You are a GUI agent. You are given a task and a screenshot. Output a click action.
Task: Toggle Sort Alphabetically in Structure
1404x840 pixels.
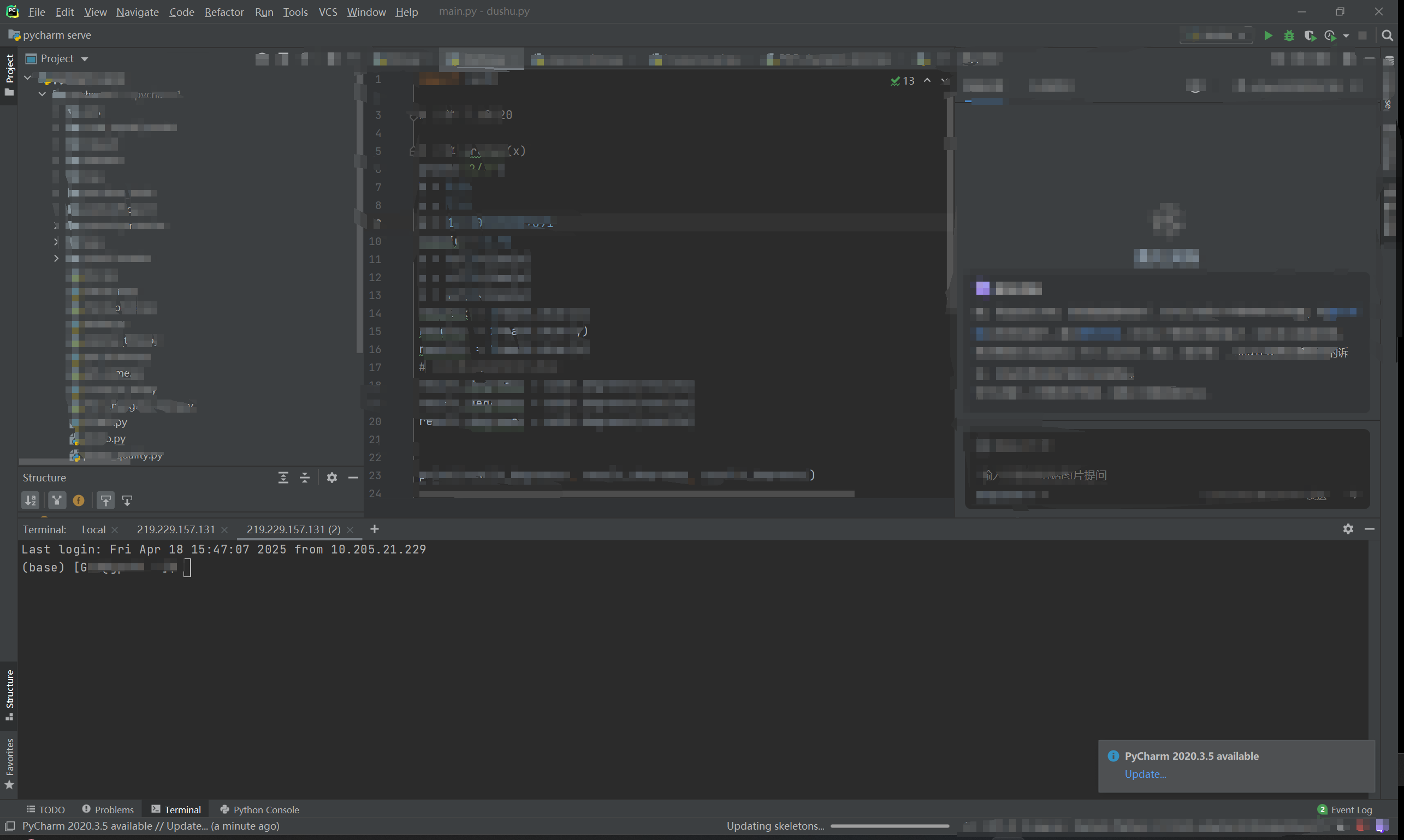tap(31, 501)
